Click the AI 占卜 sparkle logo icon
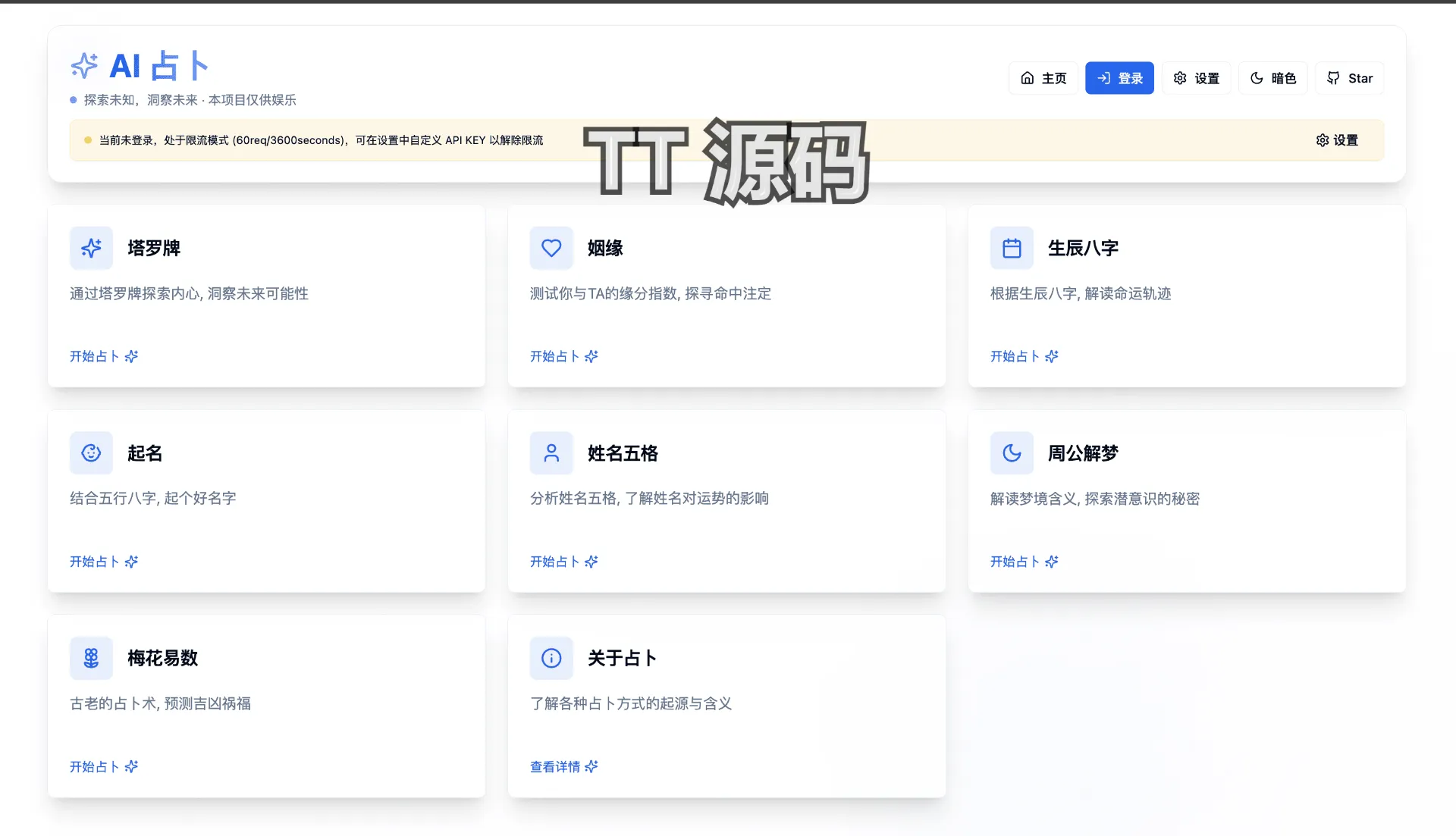The height and width of the screenshot is (836, 1456). coord(84,66)
